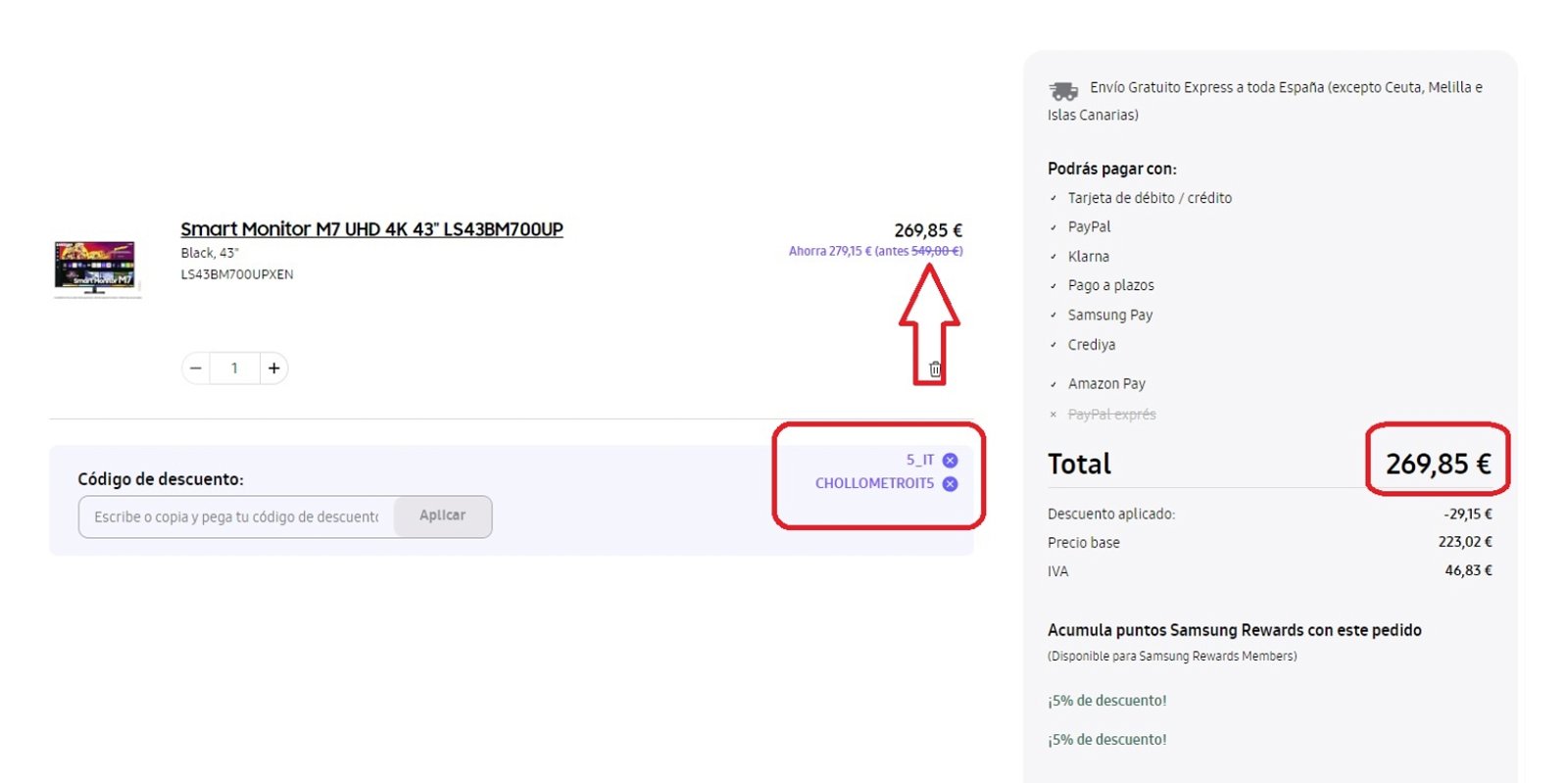The image size is (1568, 783).
Task: Click the item price 269,85 €
Action: (928, 230)
